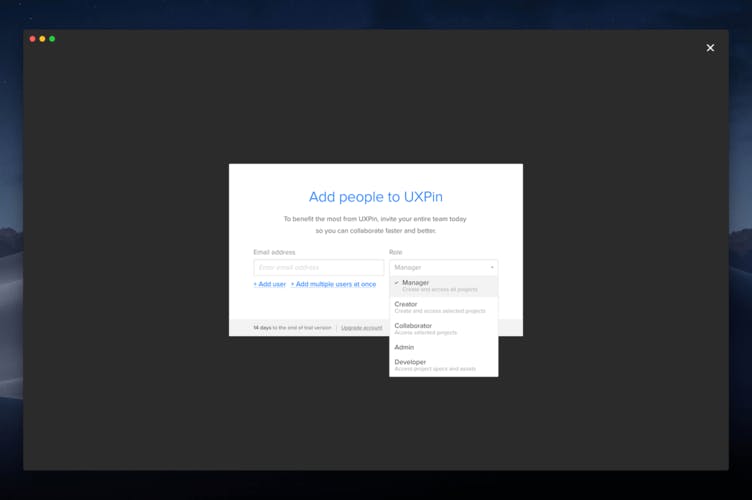Close the dialog with the X icon
This screenshot has height=500, width=752.
coord(710,48)
